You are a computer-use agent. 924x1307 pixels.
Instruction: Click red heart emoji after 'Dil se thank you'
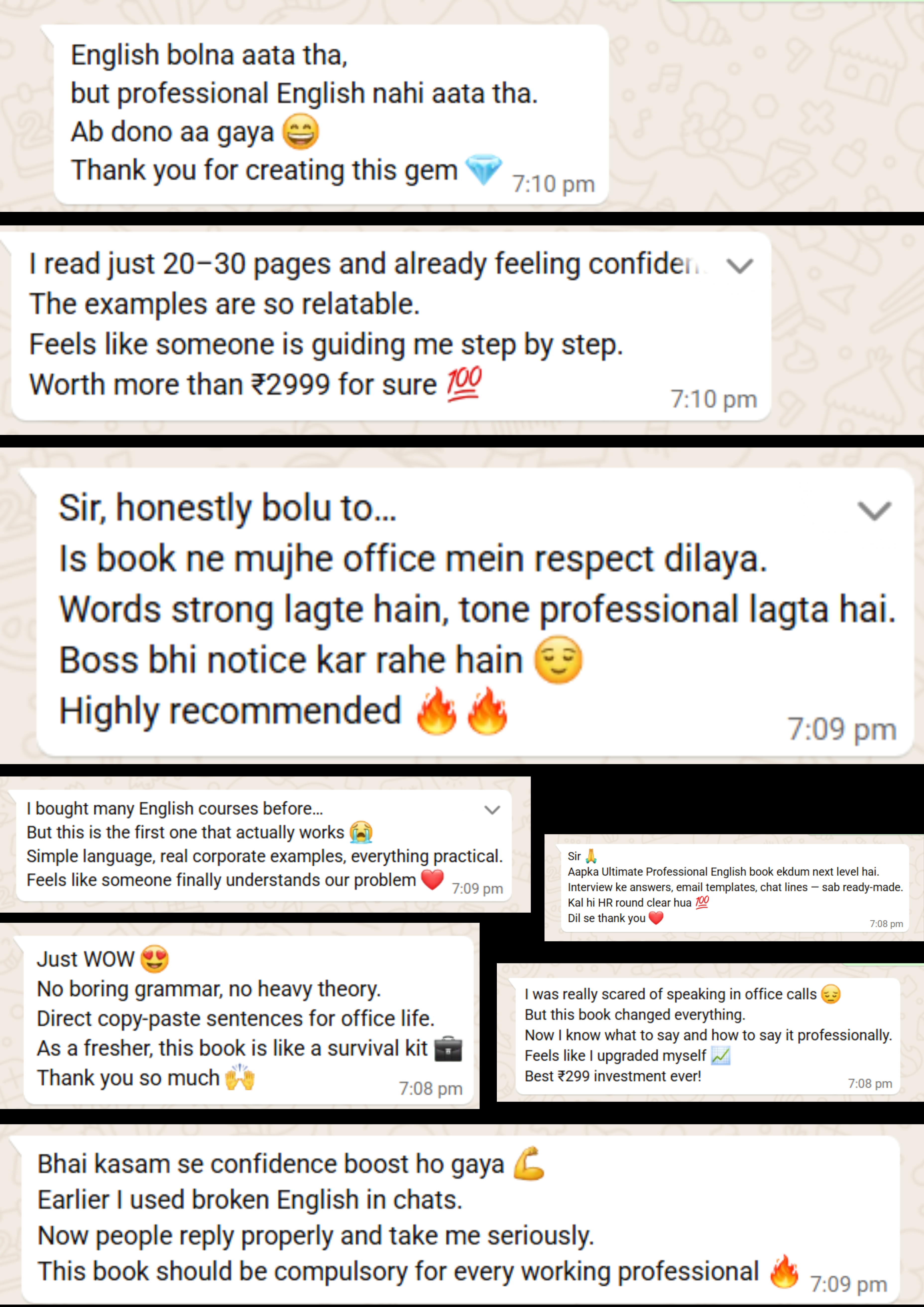[656, 918]
